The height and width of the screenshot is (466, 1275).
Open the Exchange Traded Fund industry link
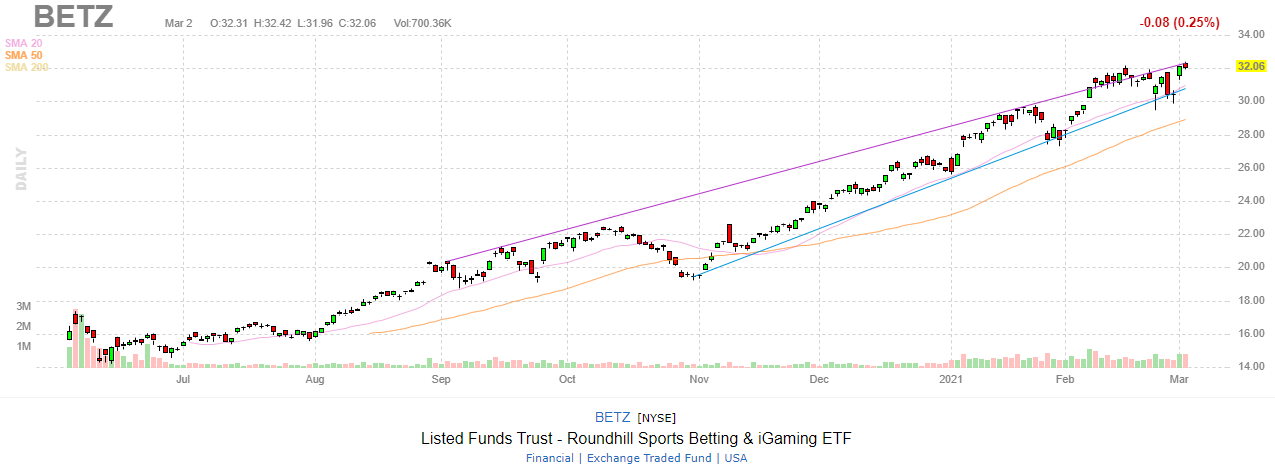(649, 458)
